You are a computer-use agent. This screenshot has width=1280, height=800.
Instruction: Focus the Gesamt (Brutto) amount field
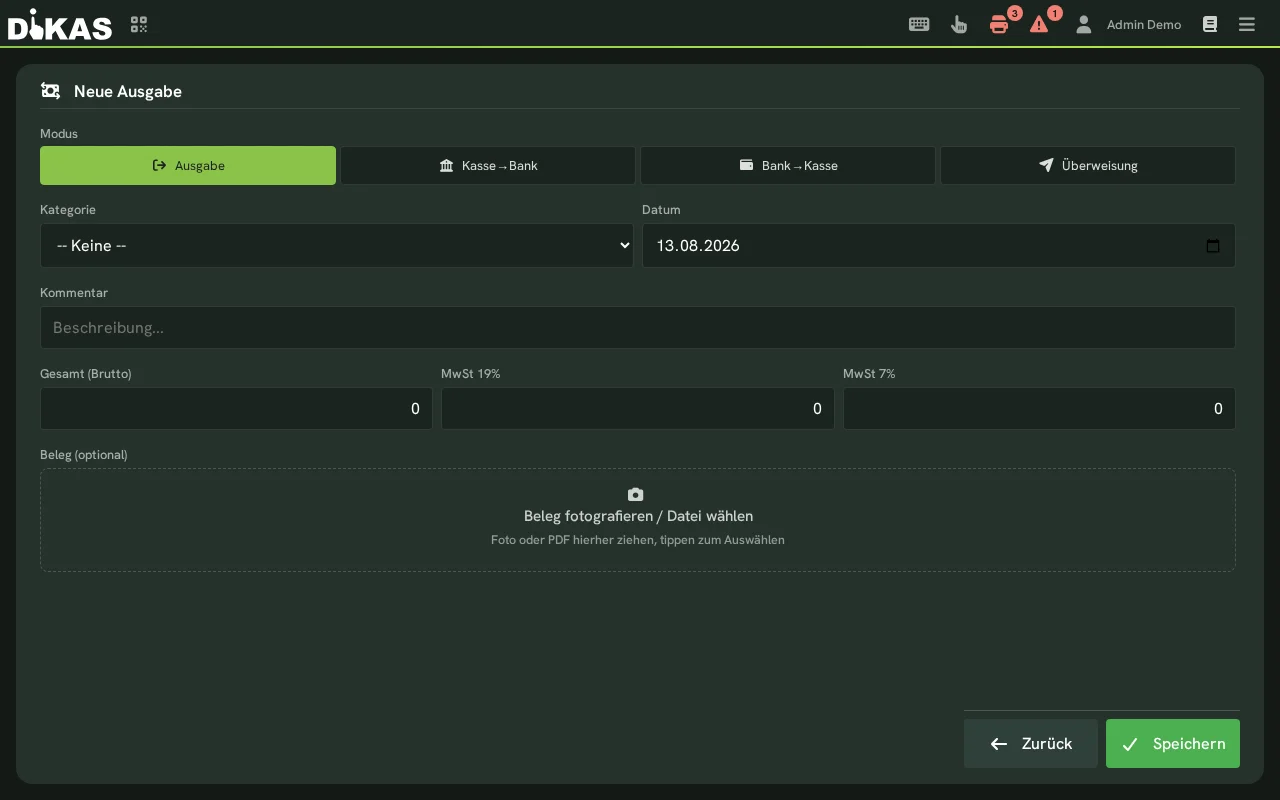coord(236,409)
